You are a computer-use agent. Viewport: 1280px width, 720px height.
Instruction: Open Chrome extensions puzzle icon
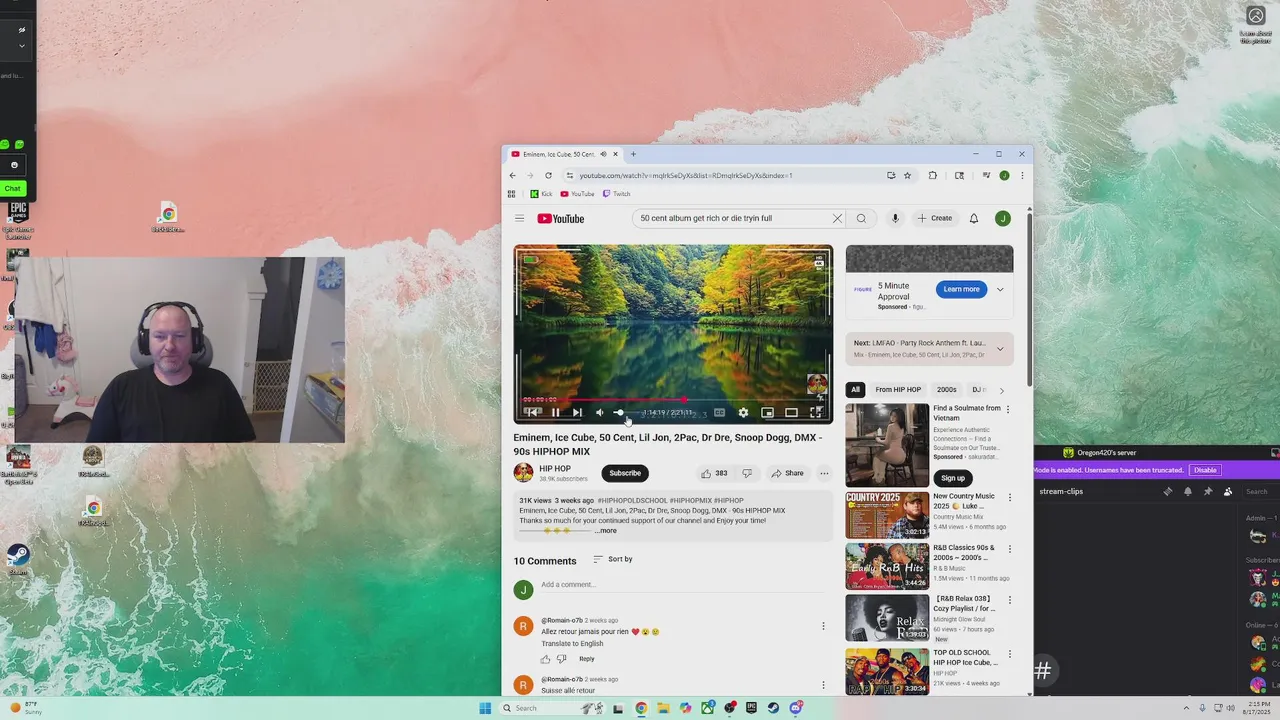tap(933, 175)
